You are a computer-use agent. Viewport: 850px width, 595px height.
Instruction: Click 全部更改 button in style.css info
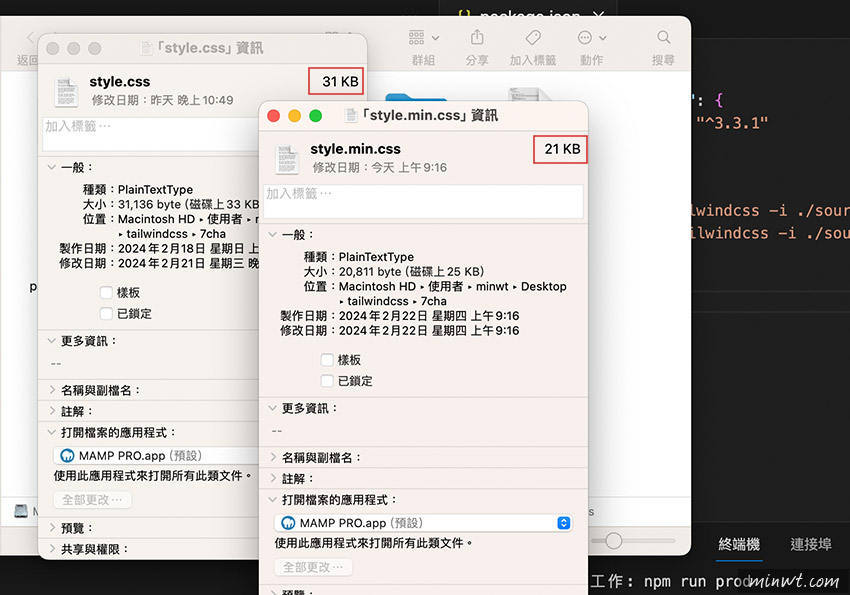(x=93, y=500)
